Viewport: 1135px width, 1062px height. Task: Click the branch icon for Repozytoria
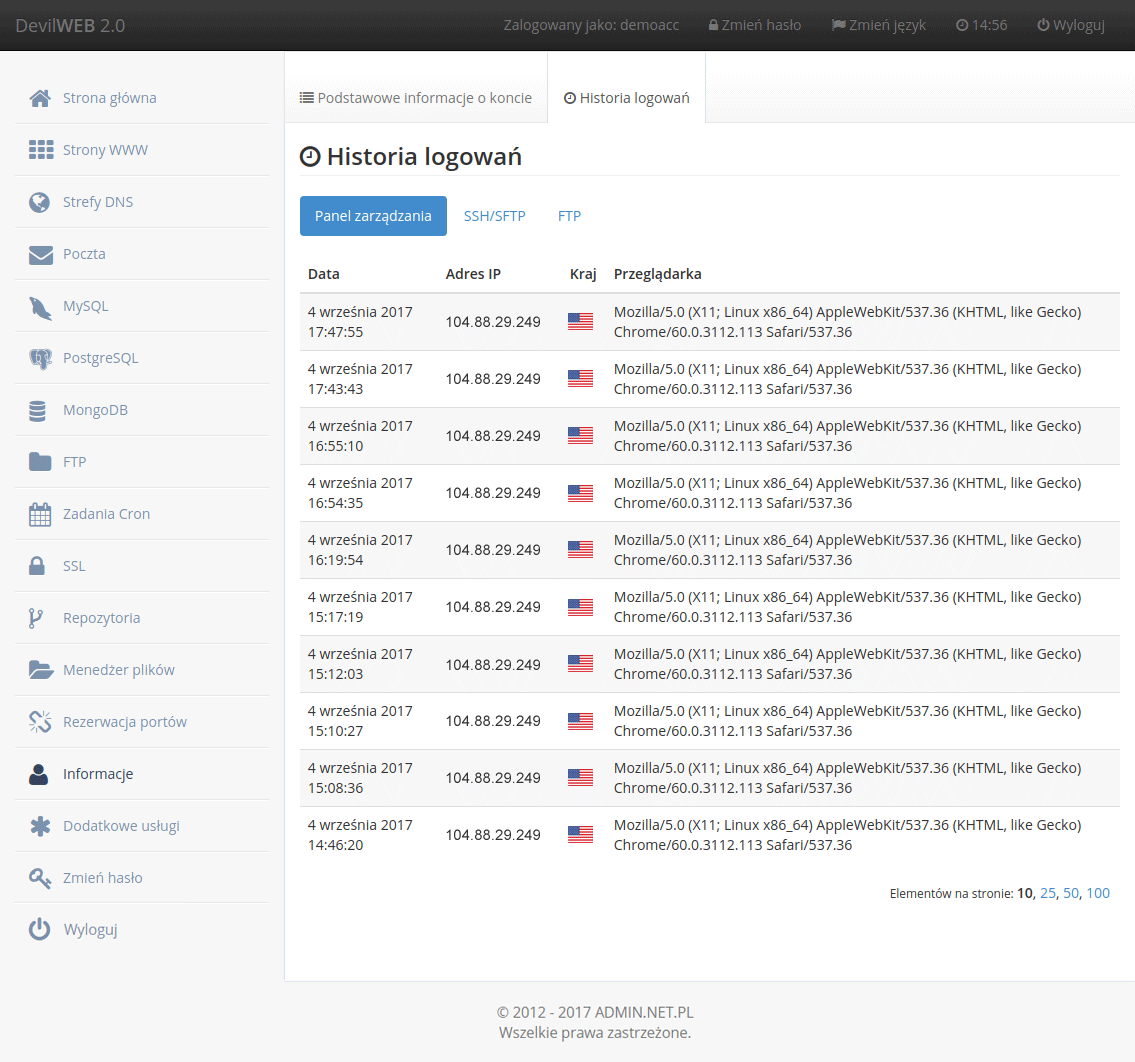coord(36,618)
